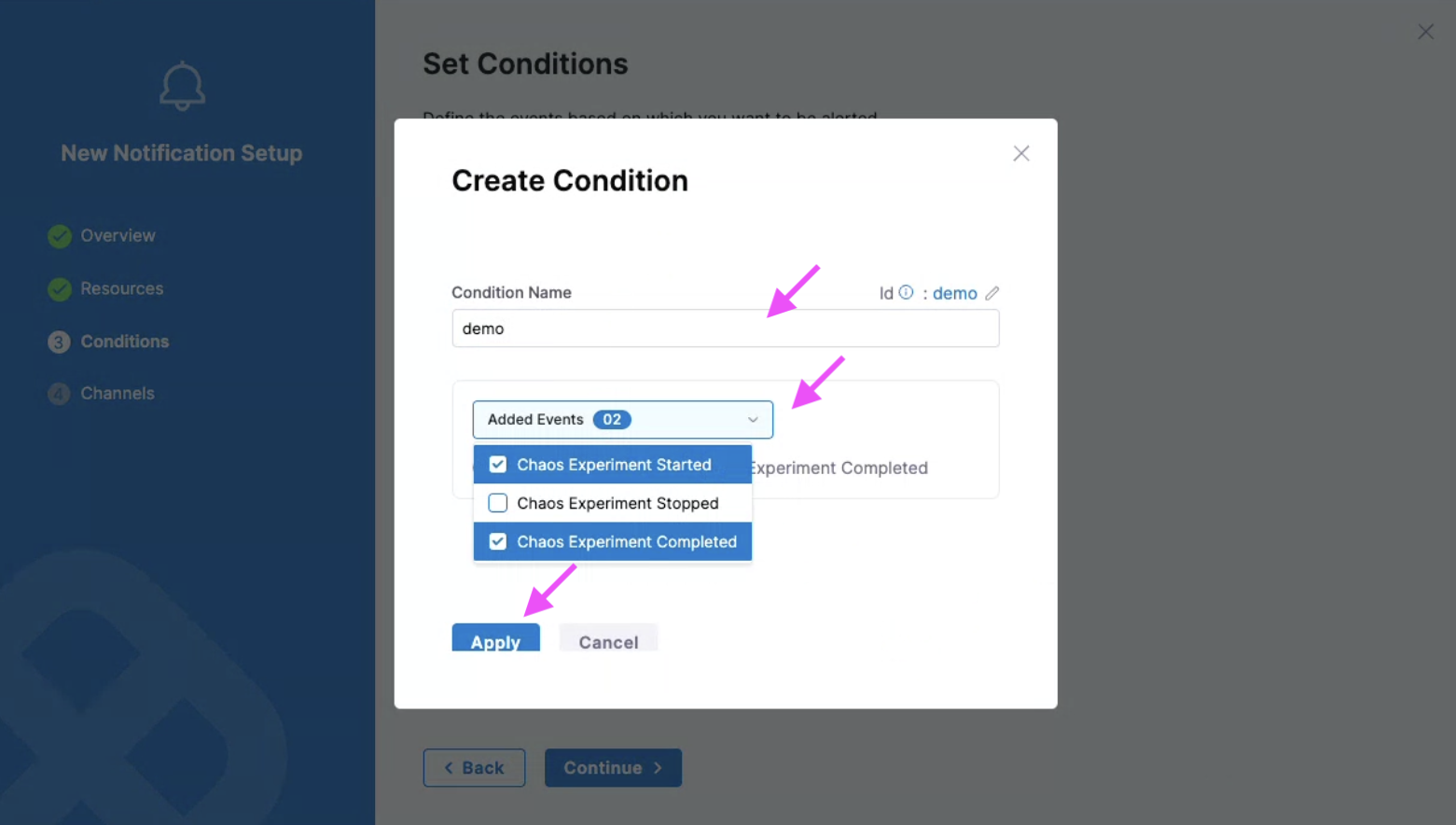1456x825 pixels.
Task: Click the step 4 Channels number badge
Action: click(59, 394)
